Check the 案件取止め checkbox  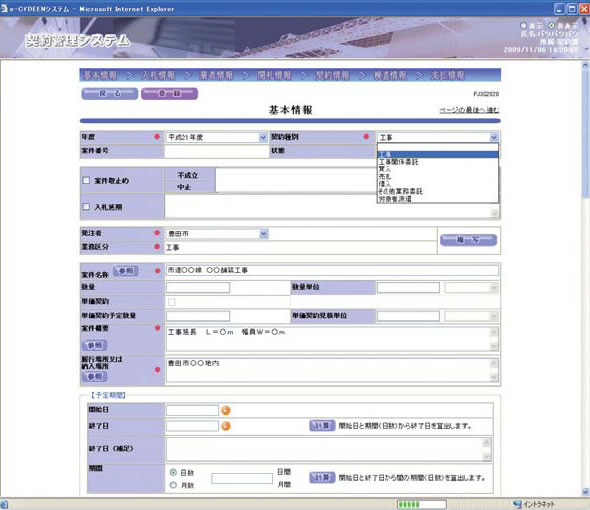click(86, 180)
